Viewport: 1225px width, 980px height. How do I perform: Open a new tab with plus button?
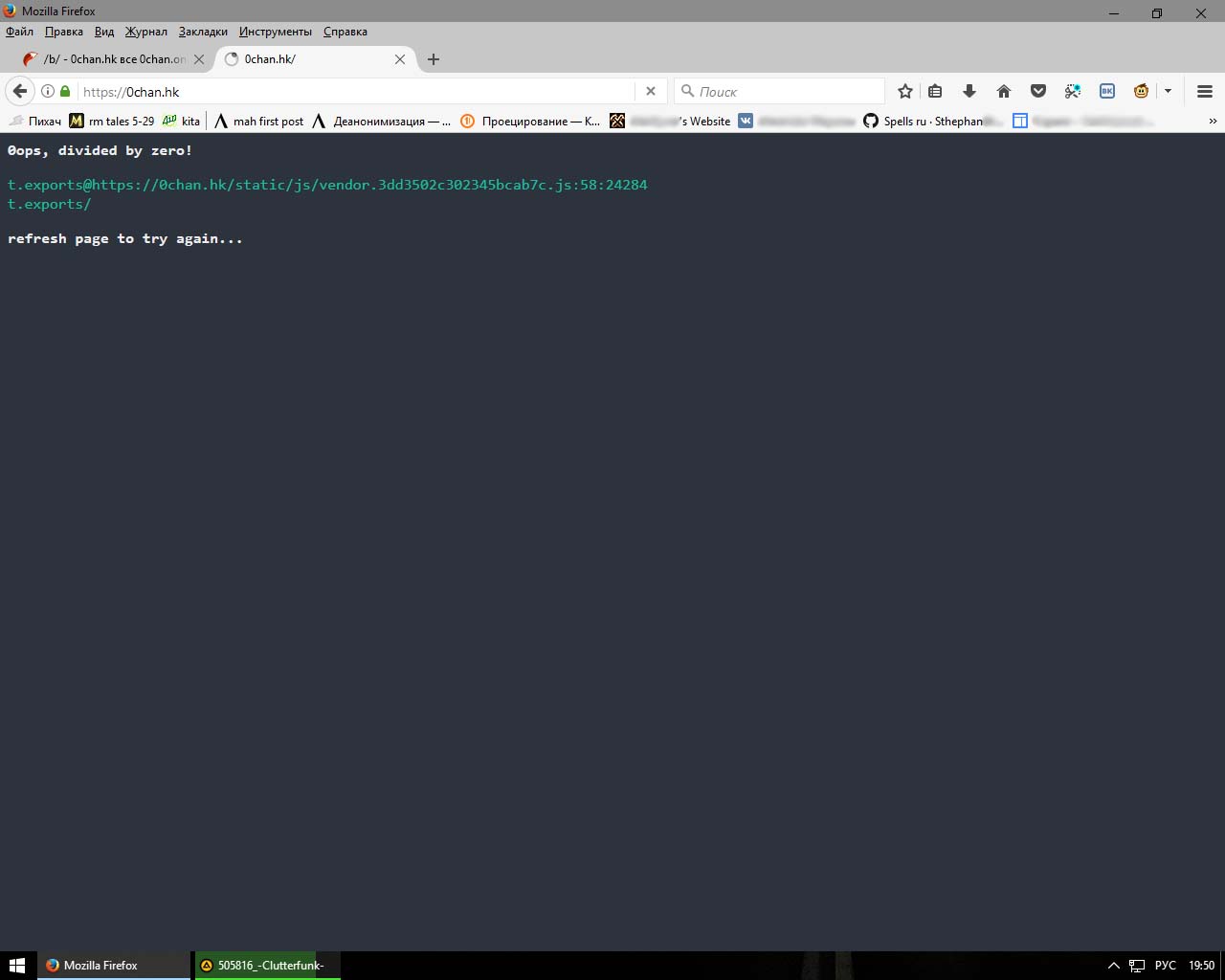434,59
